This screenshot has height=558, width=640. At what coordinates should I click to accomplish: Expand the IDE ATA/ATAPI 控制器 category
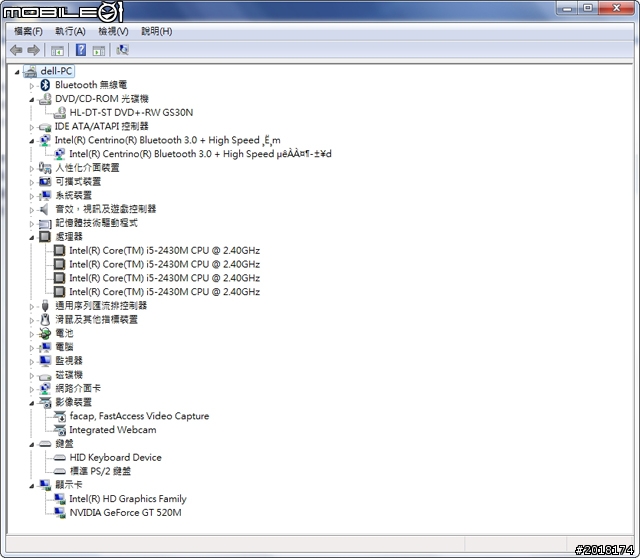pos(31,127)
